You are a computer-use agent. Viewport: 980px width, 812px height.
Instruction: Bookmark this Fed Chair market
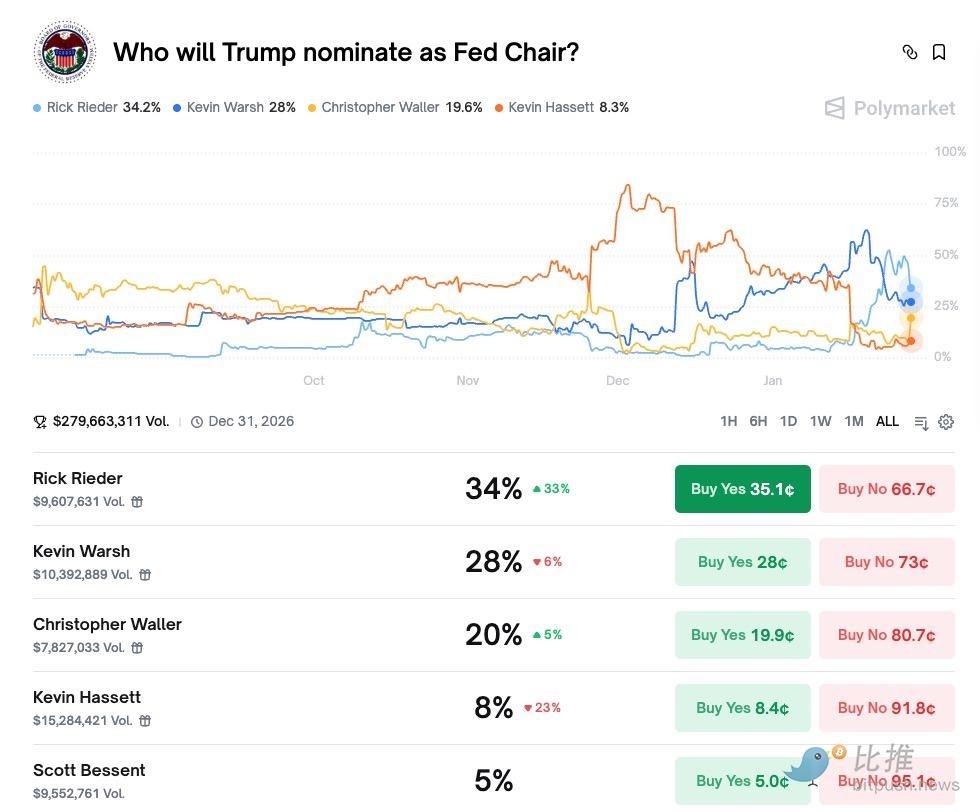click(939, 52)
